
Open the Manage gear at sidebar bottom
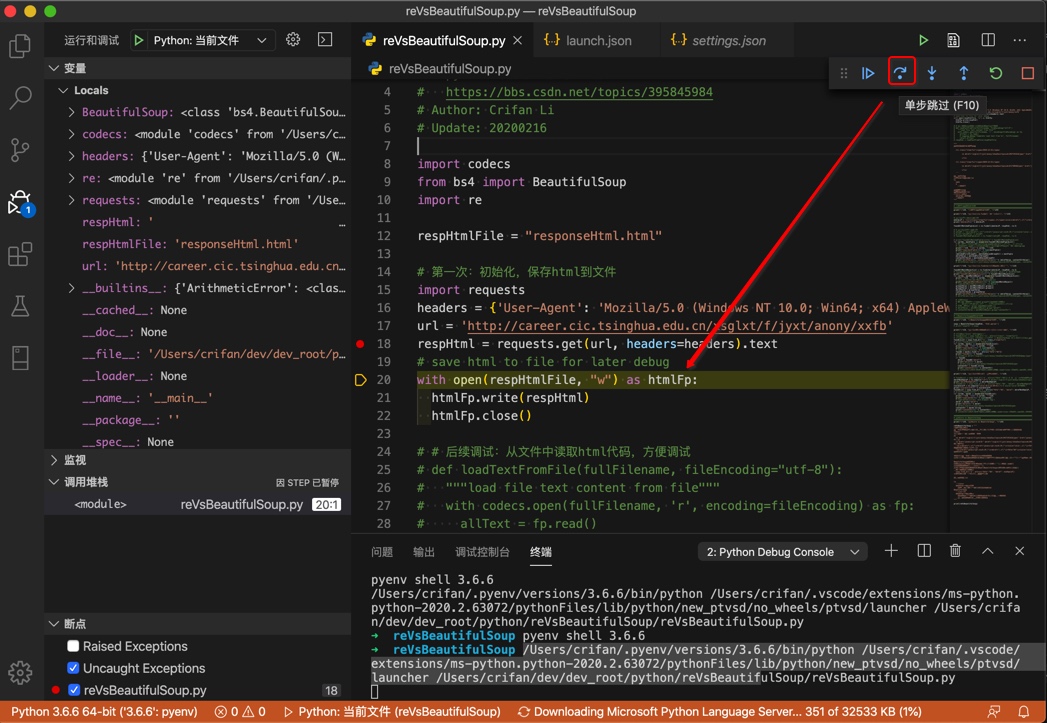click(20, 672)
